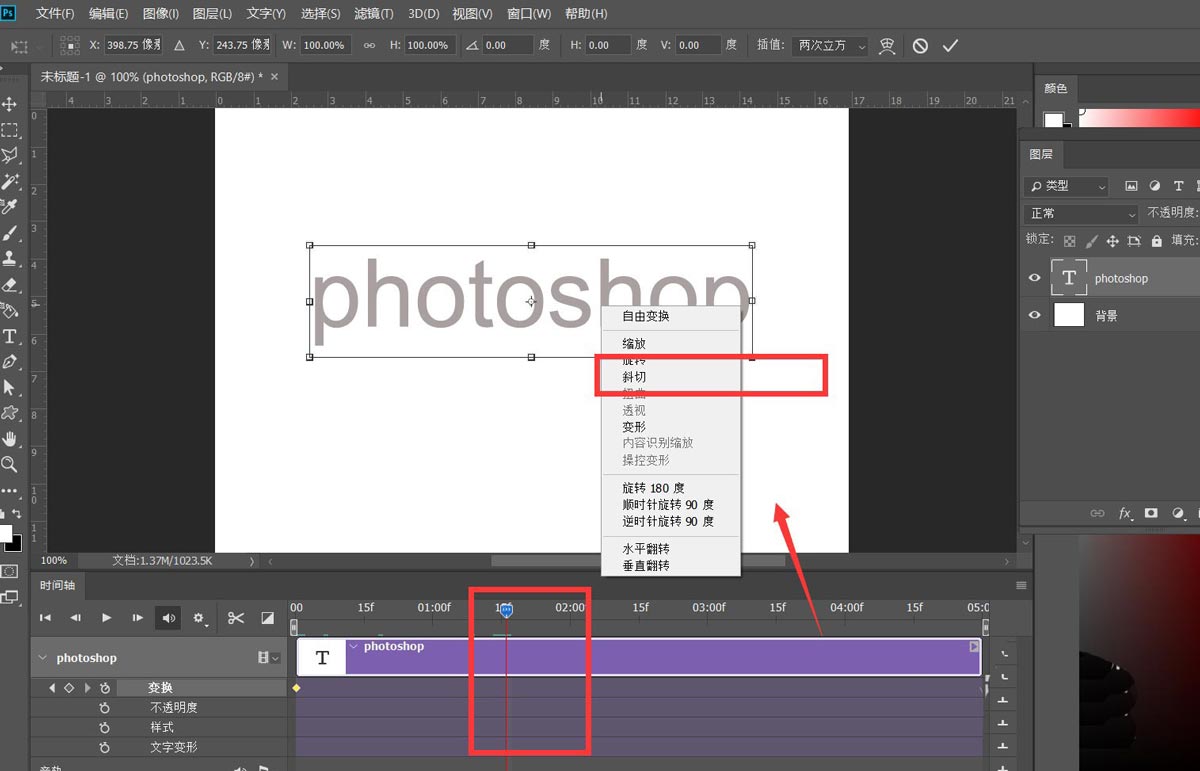Select the Eraser tool
Screen dimensions: 1200x771
tap(10, 284)
